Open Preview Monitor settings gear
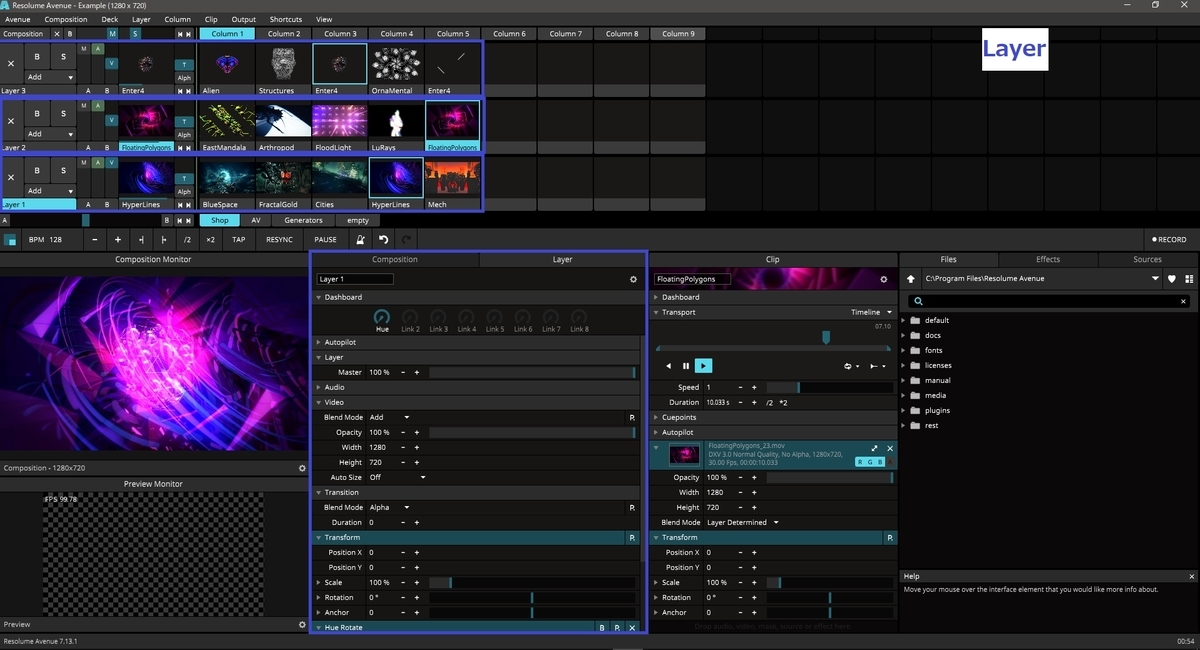Image resolution: width=1200 pixels, height=650 pixels. [302, 625]
